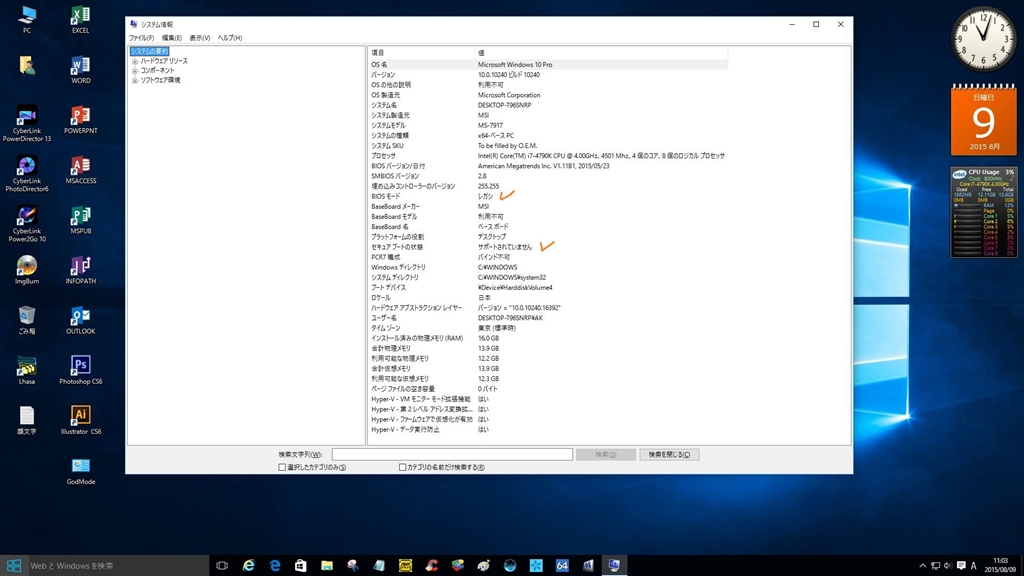Open Illustrator CS6 desktop shortcut
Screen dimensions: 1024x576
point(80,416)
